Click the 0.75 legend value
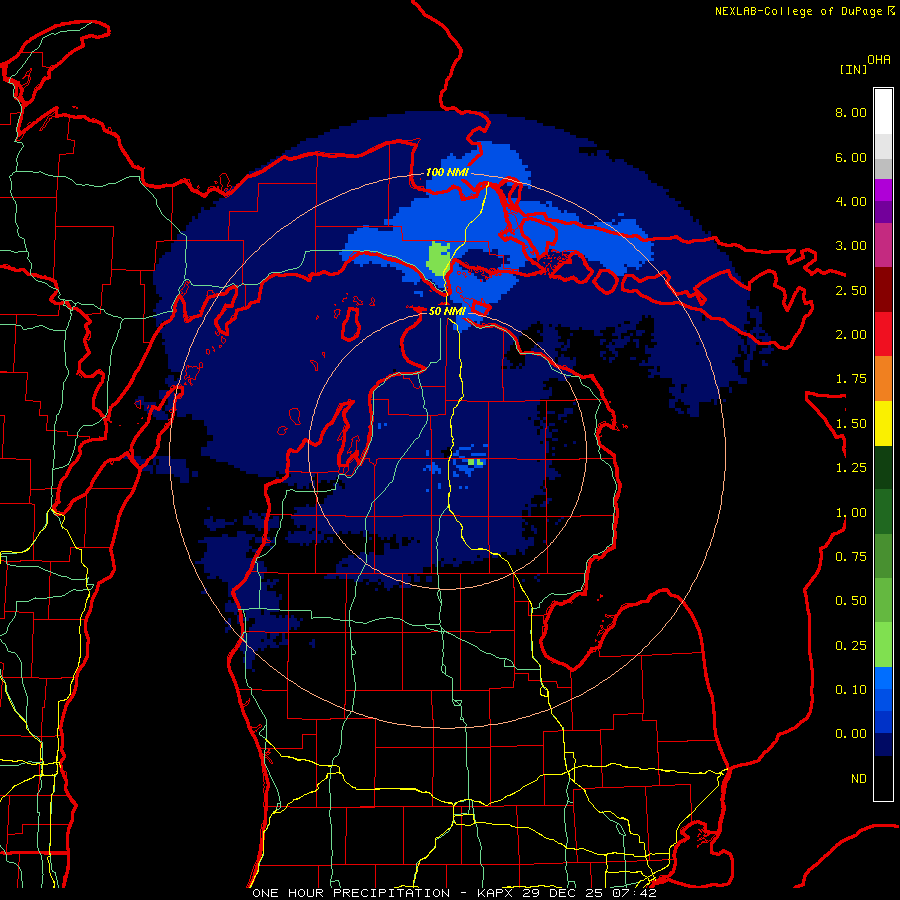 [x=851, y=557]
